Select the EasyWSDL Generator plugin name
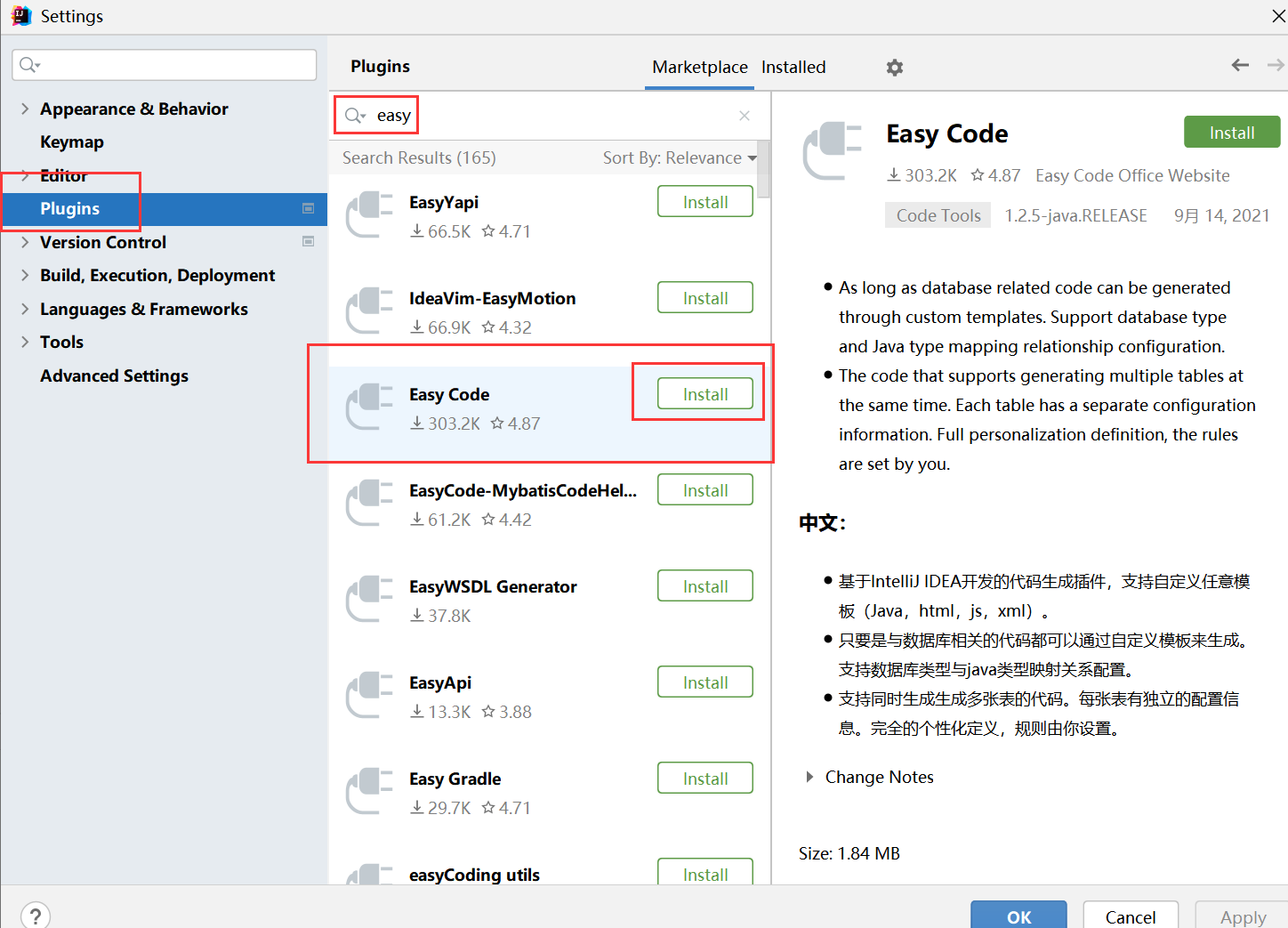This screenshot has width=1288, height=928. click(493, 586)
